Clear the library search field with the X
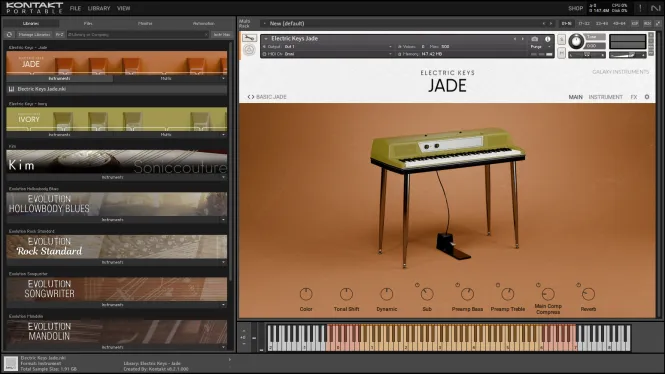 206,34
